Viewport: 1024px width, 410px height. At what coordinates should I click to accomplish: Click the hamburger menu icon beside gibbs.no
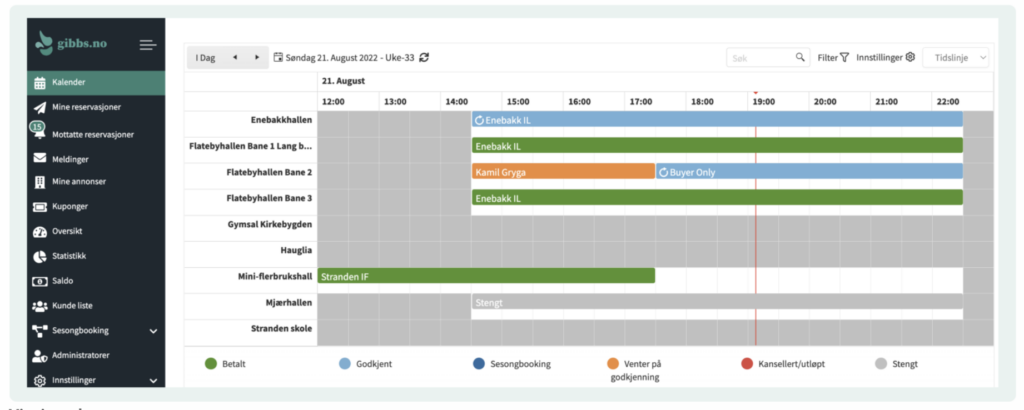click(148, 45)
